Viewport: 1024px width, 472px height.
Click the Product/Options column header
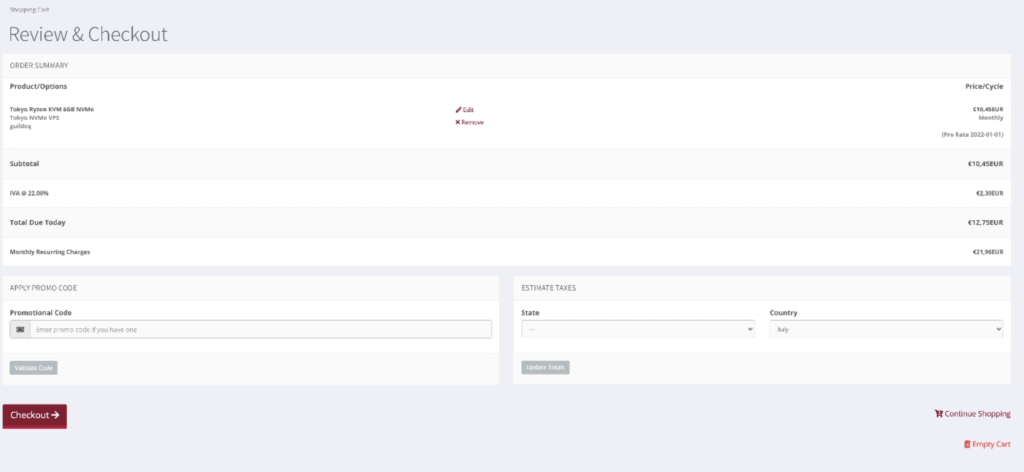pos(39,86)
